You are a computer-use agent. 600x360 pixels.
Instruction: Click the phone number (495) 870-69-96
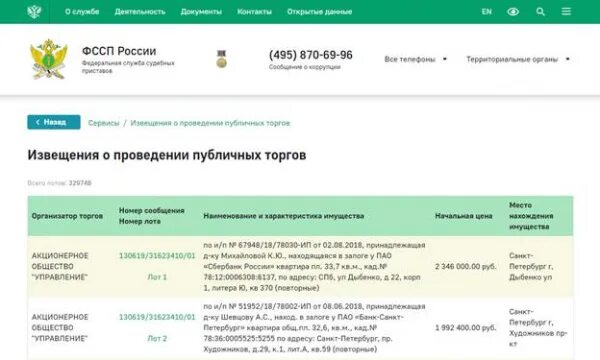[311, 55]
